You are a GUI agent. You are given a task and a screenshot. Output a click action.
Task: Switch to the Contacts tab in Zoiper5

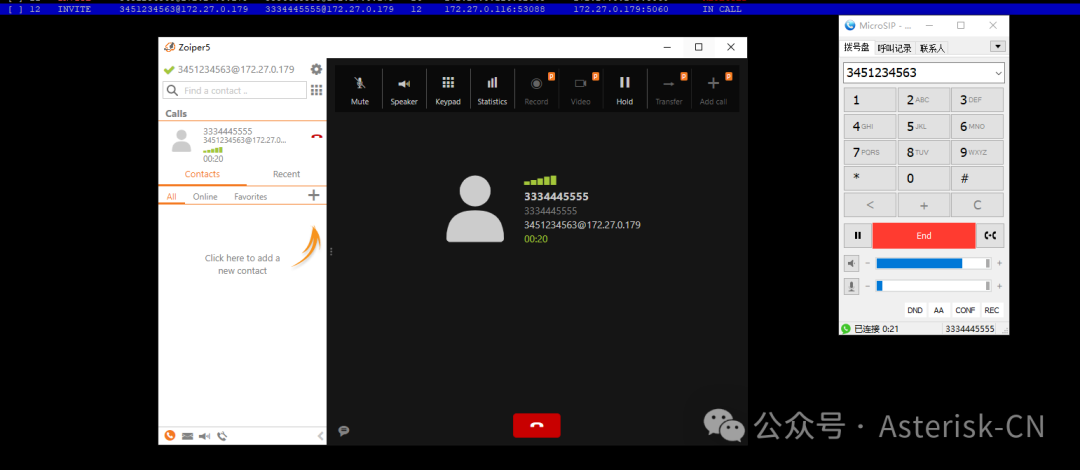202,174
